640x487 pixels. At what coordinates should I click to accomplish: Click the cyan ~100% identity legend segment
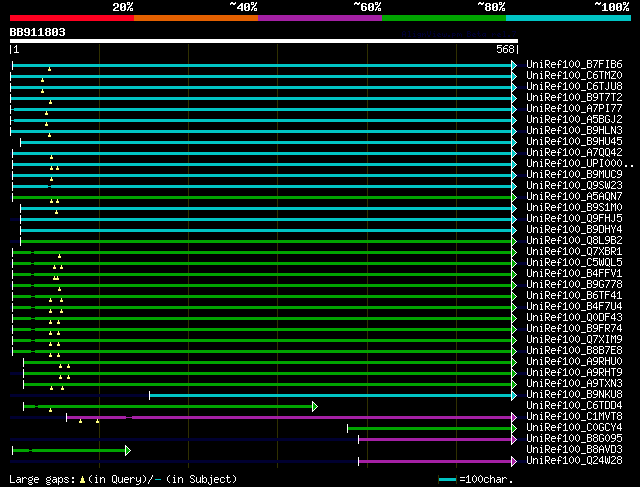click(x=567, y=17)
